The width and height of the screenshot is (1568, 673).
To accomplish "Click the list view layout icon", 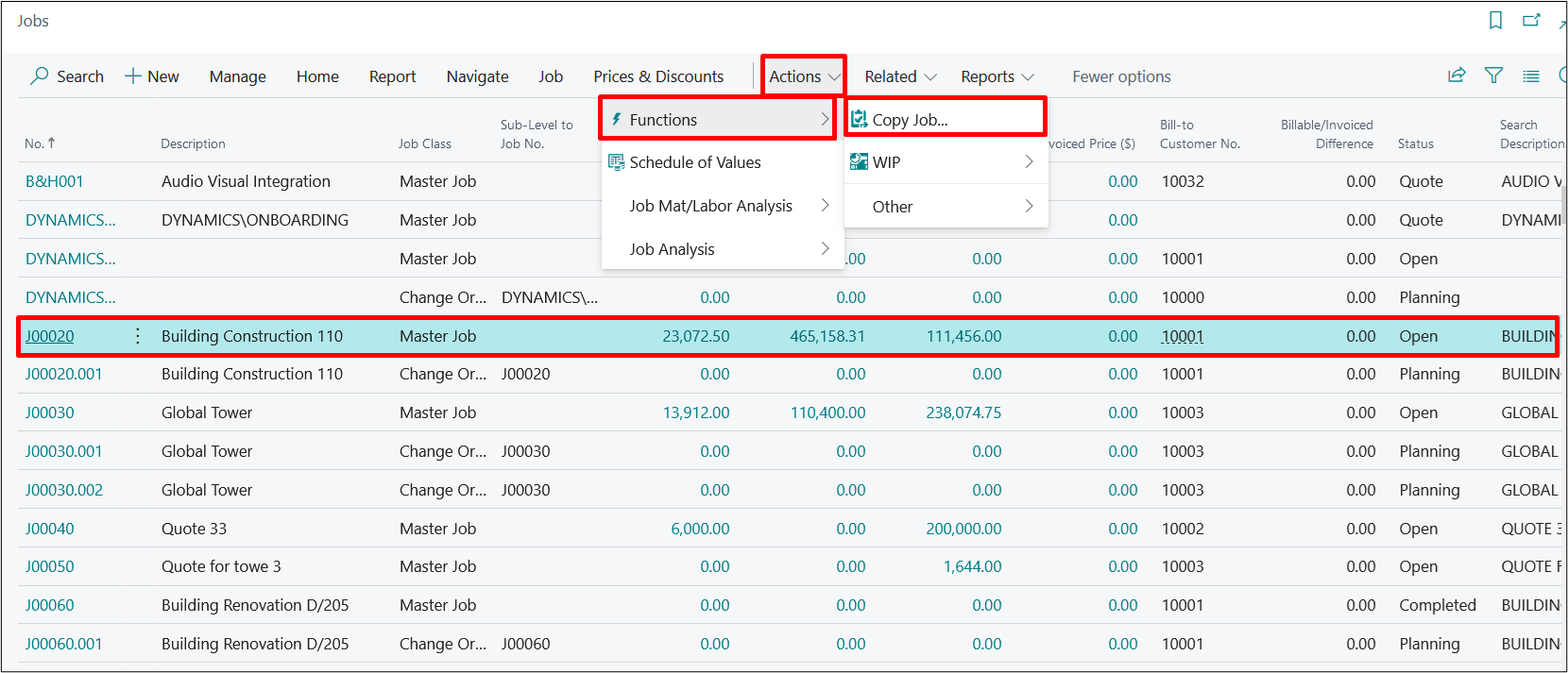I will tap(1531, 76).
